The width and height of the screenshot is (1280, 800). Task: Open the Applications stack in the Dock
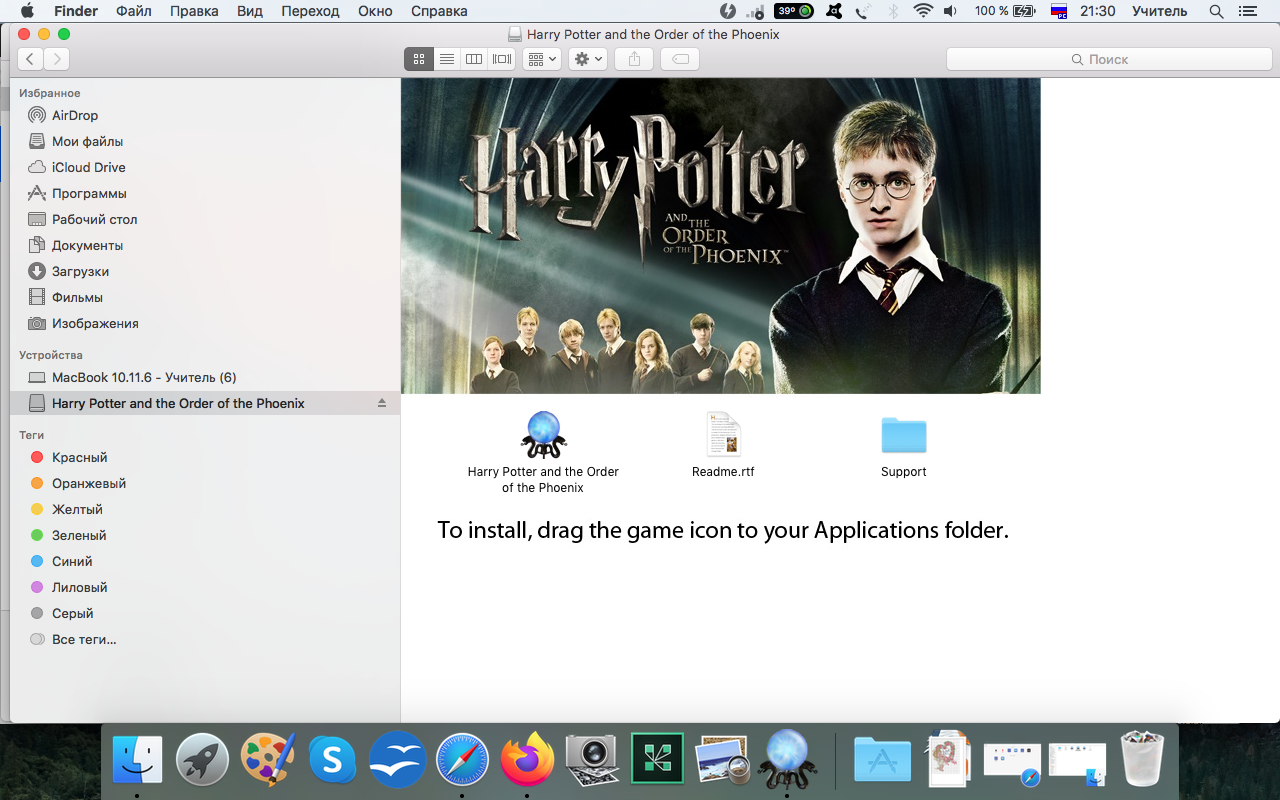[883, 759]
